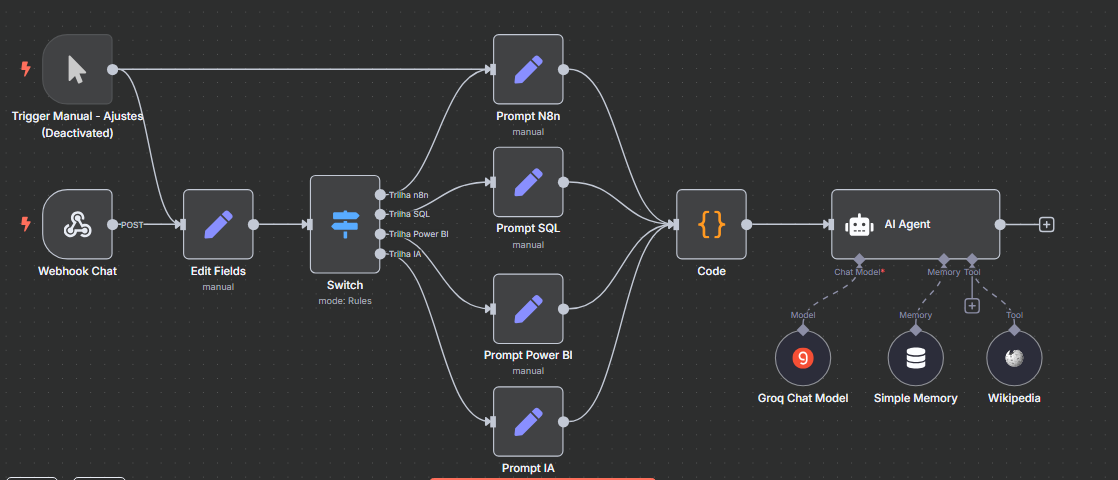Click the "Simple Memory" label
1118x480 pixels.
coord(916,398)
